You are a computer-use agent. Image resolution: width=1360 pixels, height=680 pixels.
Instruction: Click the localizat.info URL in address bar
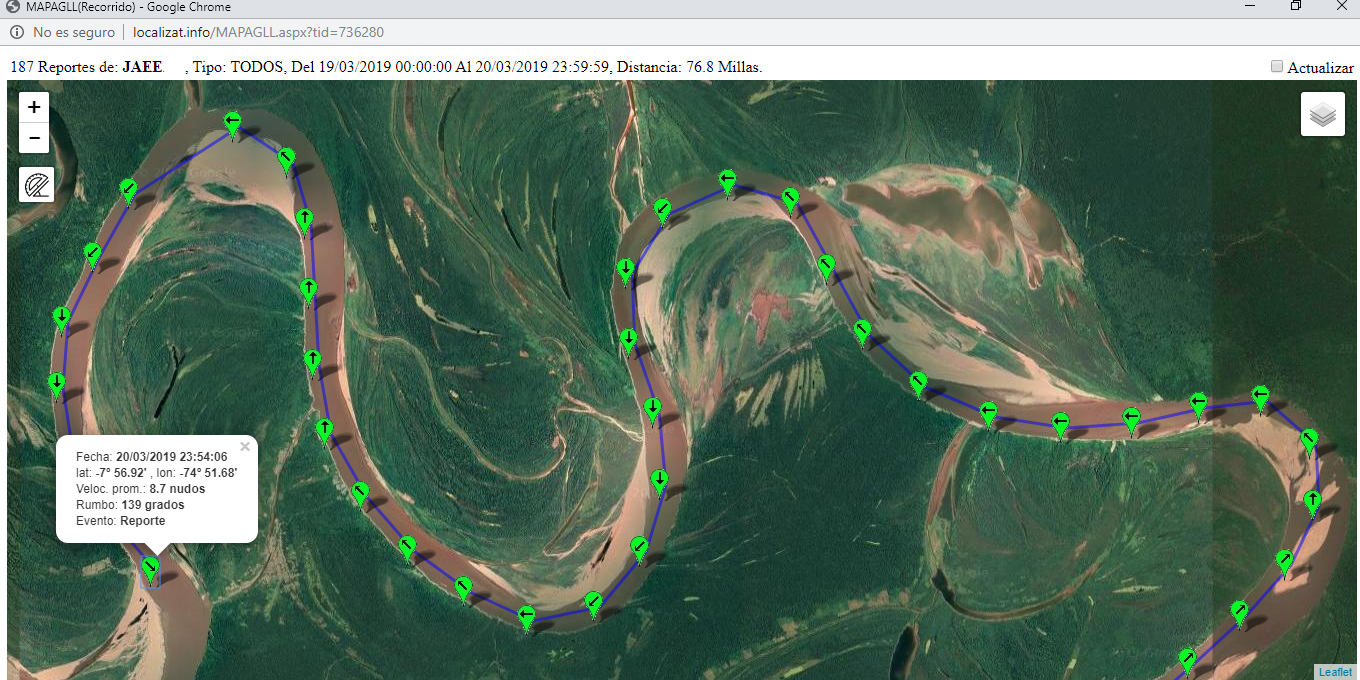coord(258,32)
